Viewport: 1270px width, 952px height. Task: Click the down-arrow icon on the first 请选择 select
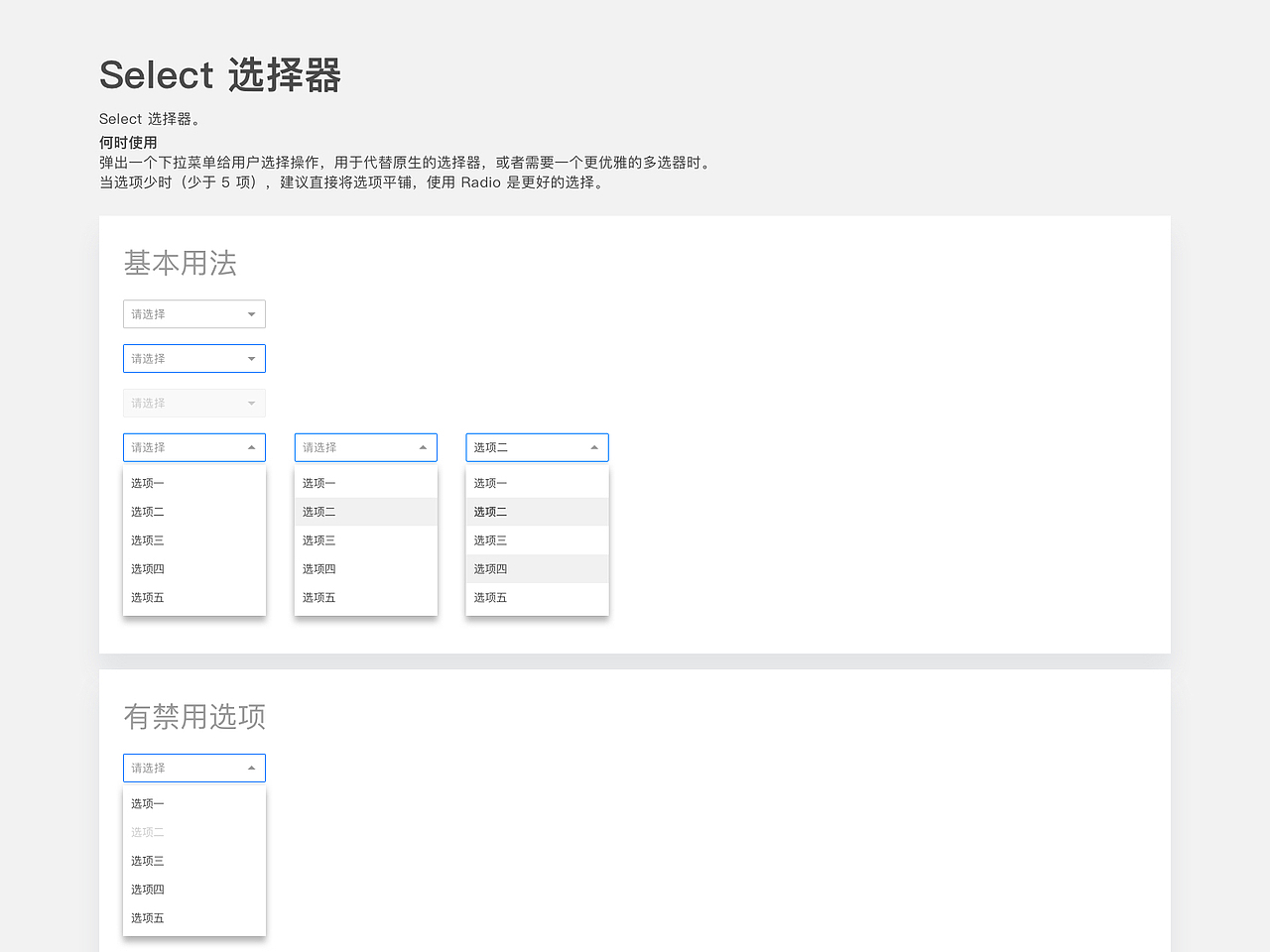(x=251, y=313)
